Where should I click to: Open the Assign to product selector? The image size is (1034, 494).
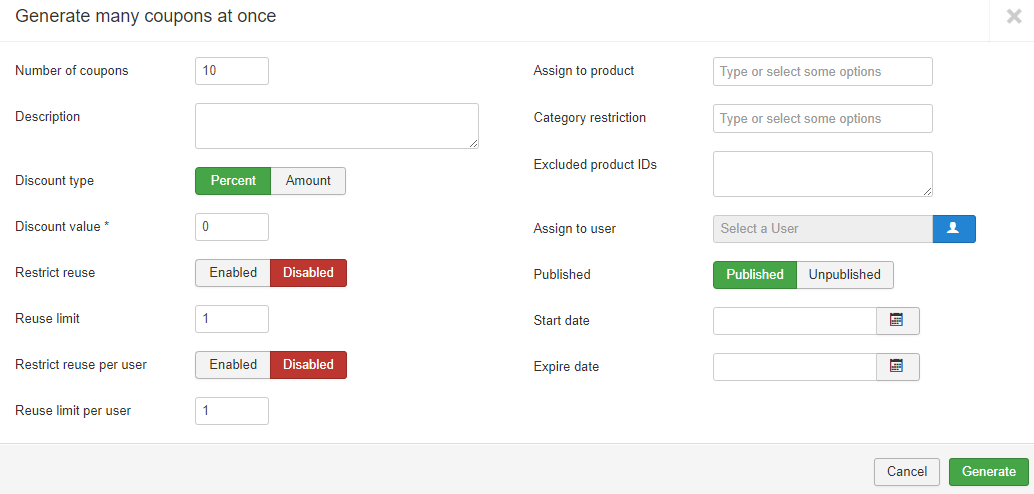(x=822, y=72)
